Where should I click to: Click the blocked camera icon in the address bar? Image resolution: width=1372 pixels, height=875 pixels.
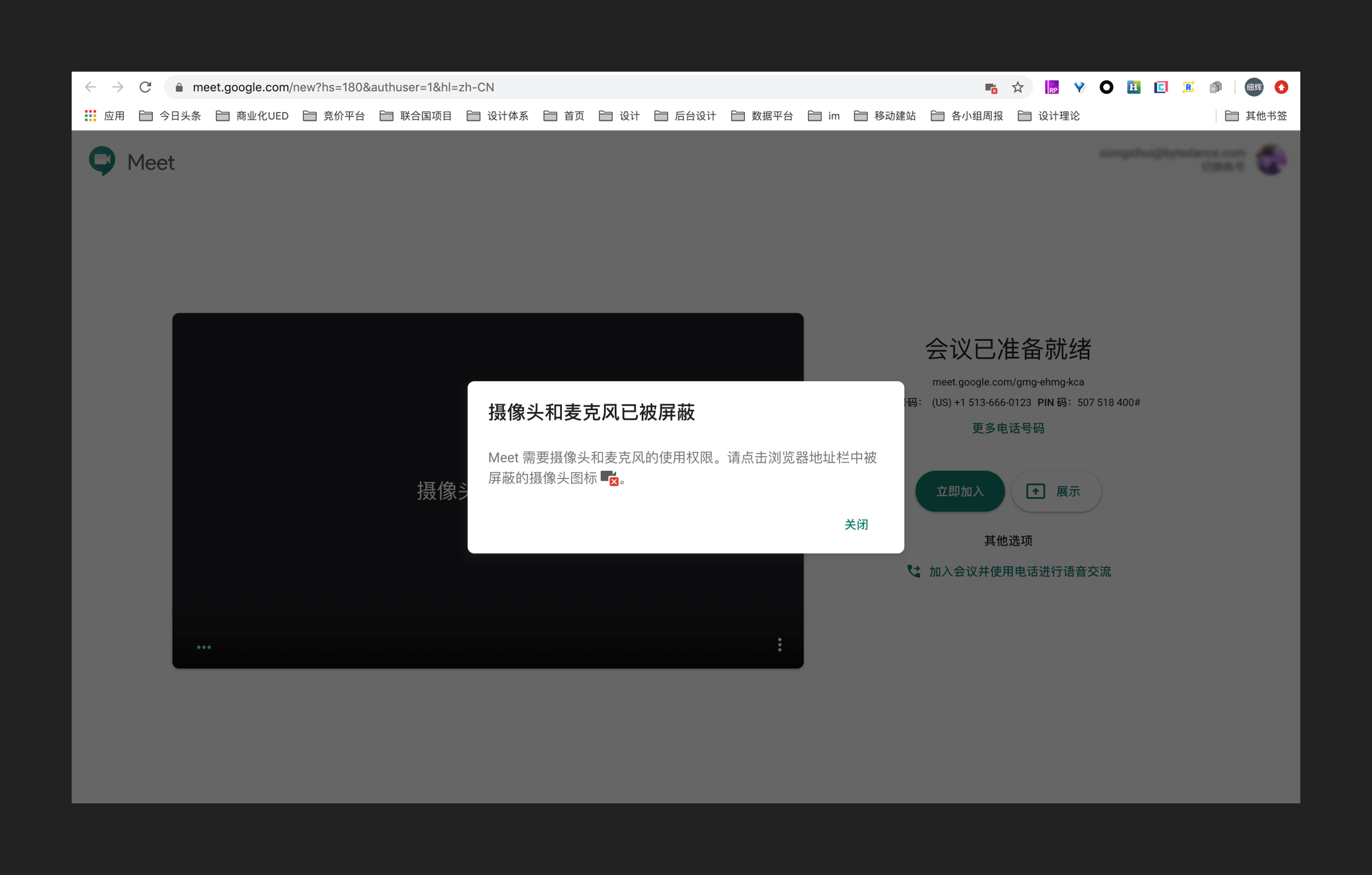(x=991, y=88)
